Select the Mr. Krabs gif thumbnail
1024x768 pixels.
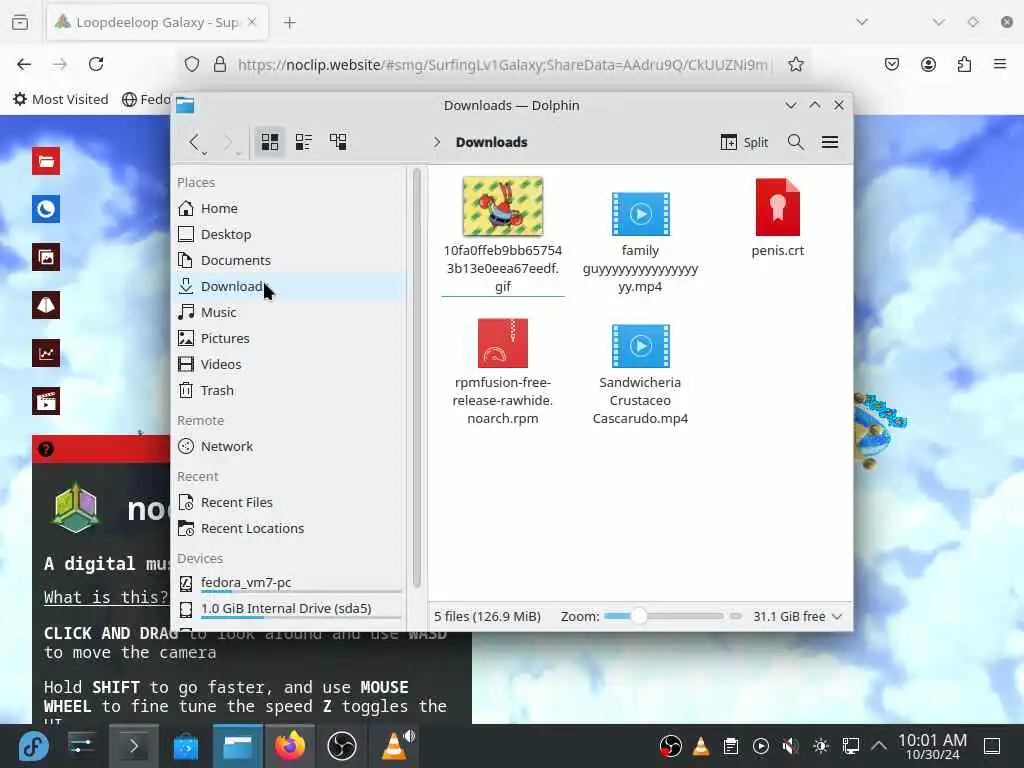[503, 206]
